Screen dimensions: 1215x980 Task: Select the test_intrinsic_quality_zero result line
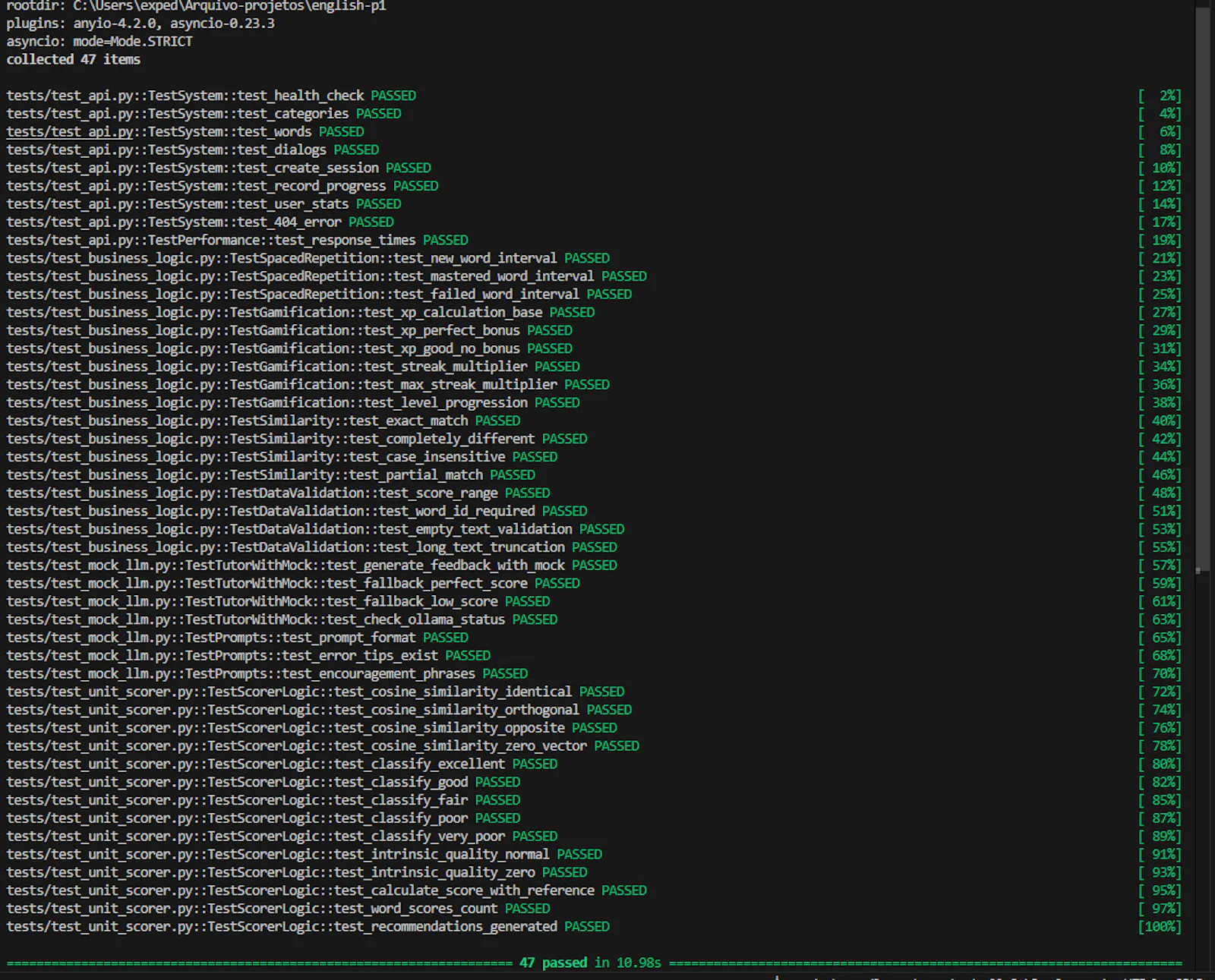pos(297,873)
